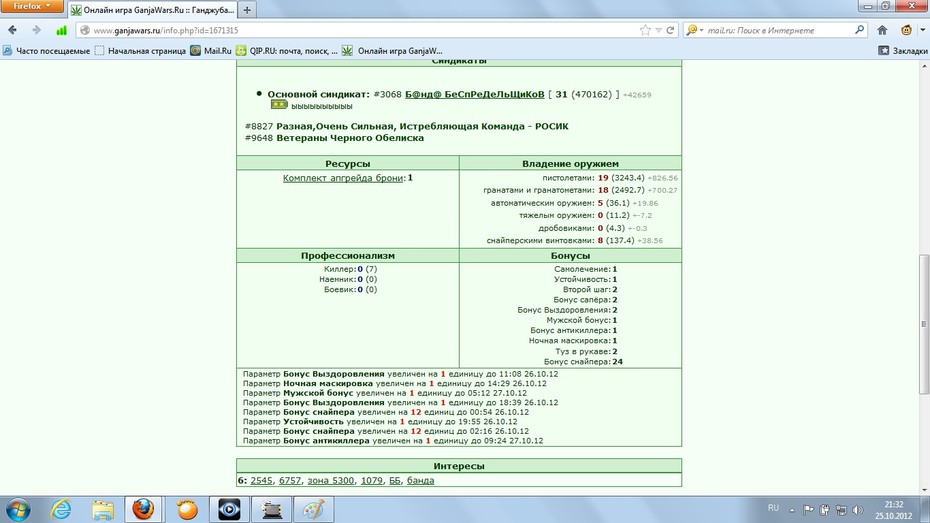
Task: Click the Reload page icon
Action: tap(670, 30)
